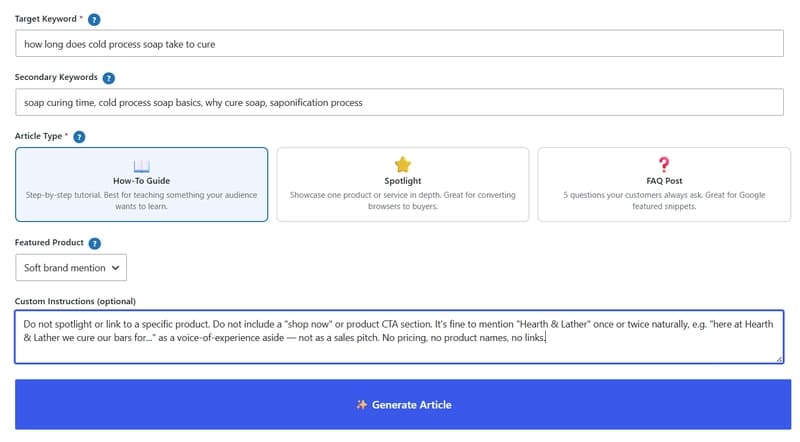The image size is (800, 442).
Task: Open the Secondary Keywords help icon
Action: click(x=109, y=78)
